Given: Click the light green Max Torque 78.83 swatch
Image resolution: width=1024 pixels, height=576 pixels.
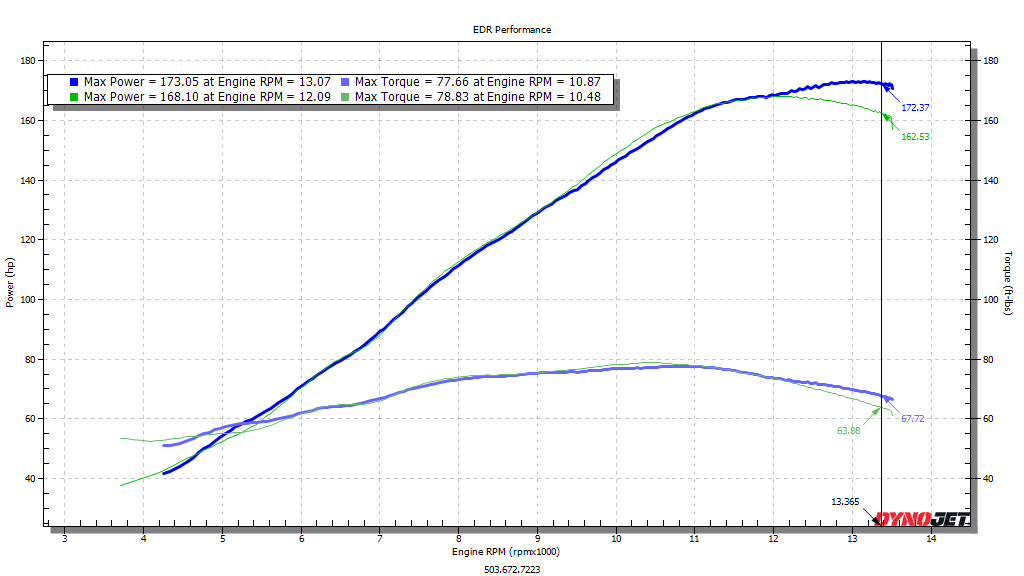Looking at the screenshot, I should point(345,97).
